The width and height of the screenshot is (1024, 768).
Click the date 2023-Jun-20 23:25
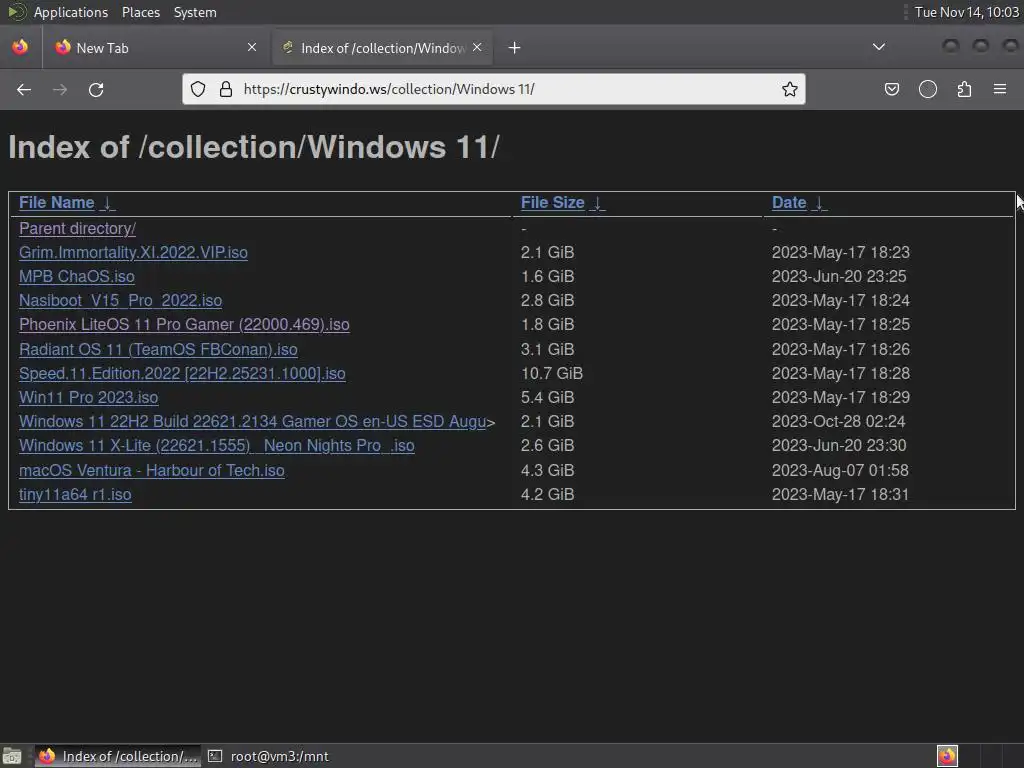pos(839,277)
